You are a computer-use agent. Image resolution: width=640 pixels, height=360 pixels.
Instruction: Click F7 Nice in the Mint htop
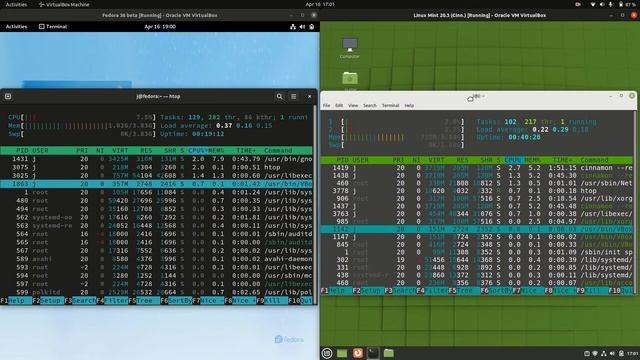tap(528, 291)
